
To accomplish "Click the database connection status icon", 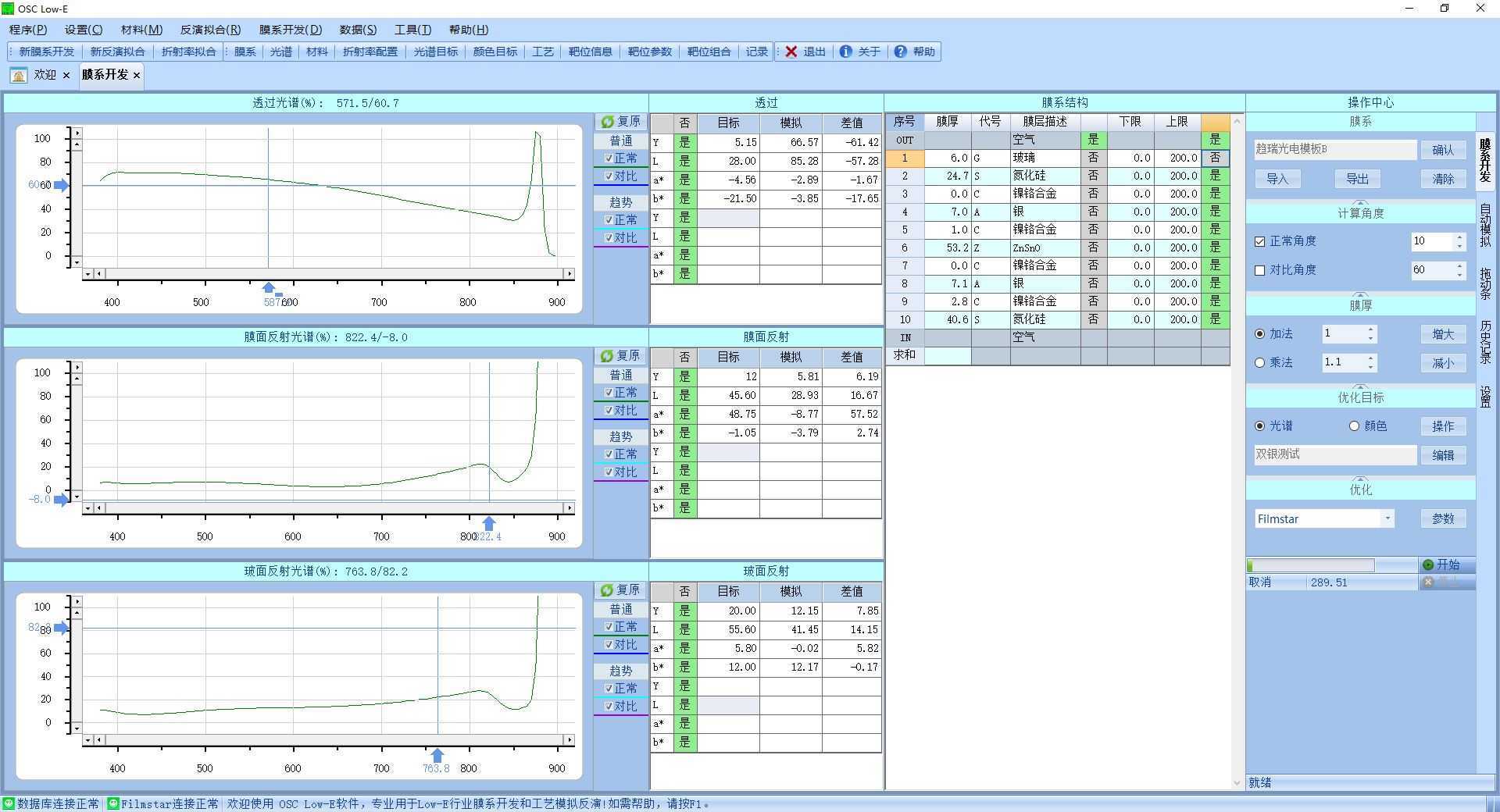I will 9,803.
